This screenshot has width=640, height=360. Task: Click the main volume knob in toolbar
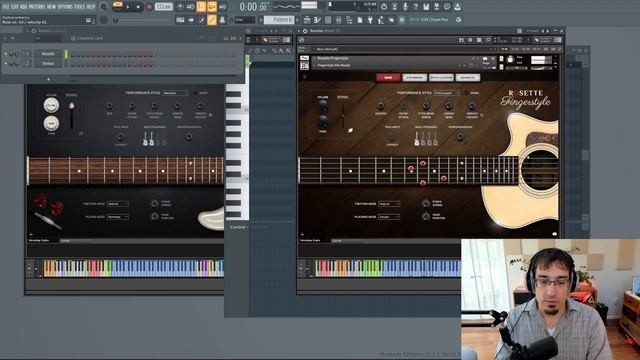coord(103,7)
